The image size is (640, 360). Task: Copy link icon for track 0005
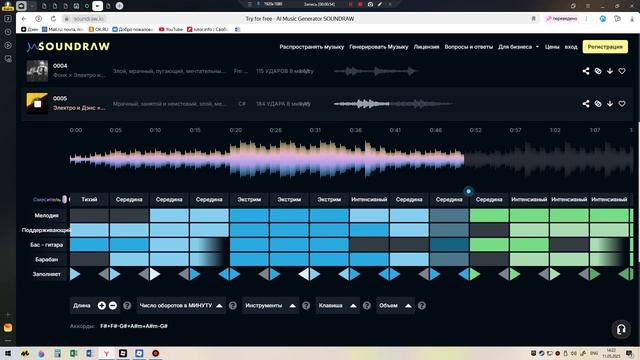(598, 104)
